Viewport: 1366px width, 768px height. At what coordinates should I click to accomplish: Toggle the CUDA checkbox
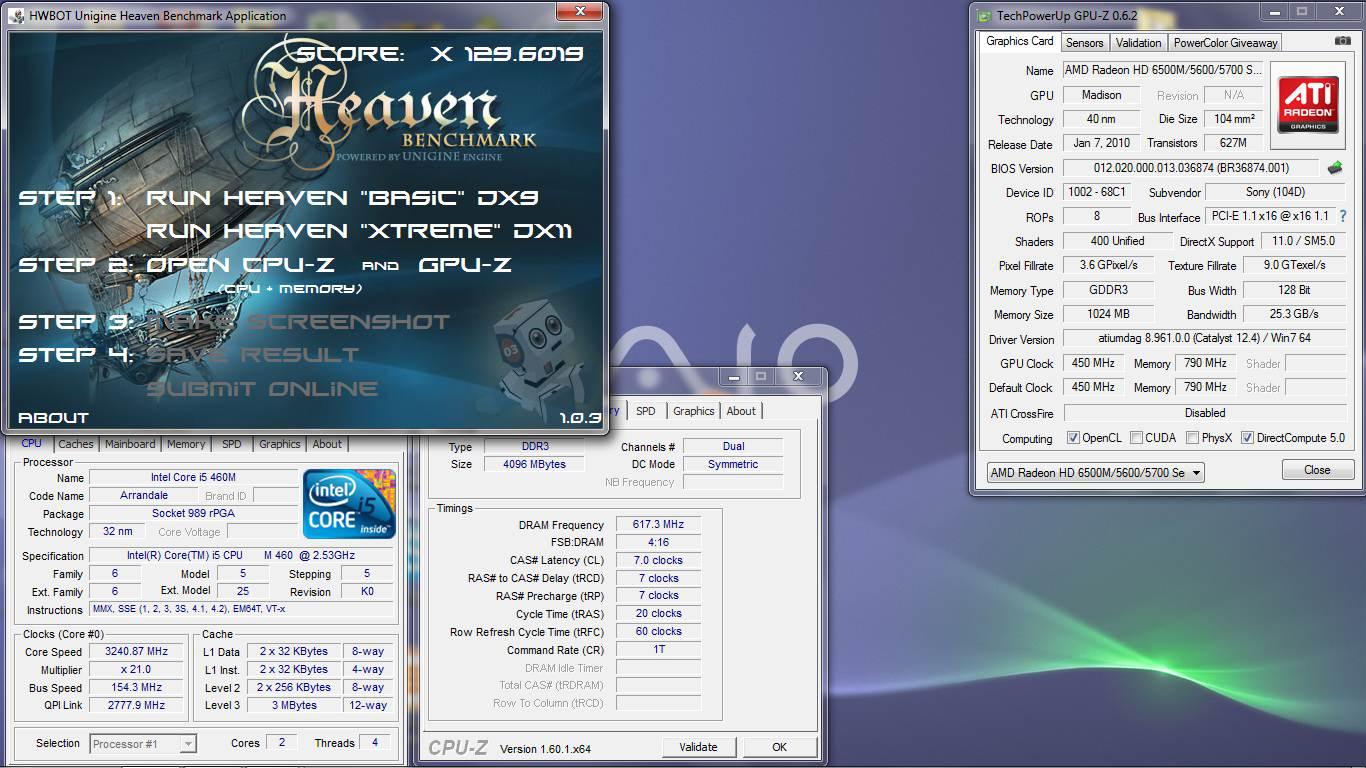click(1135, 438)
